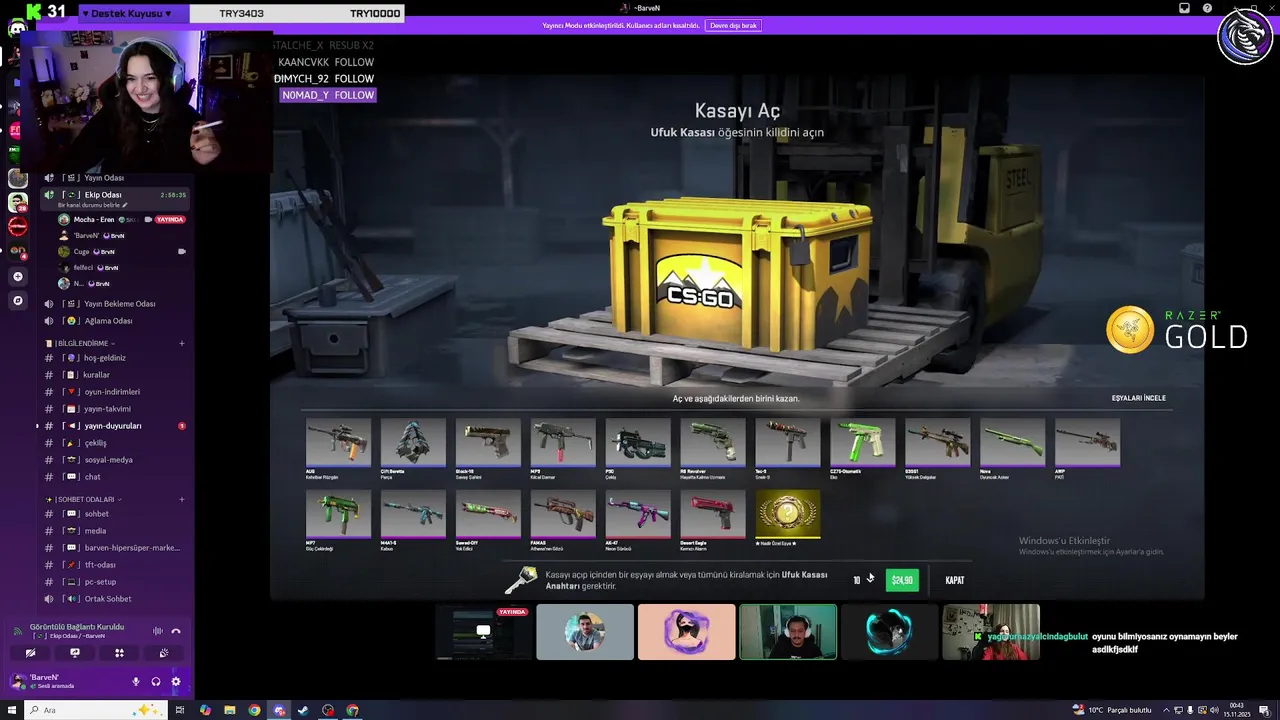Open Discord inbox icon in title bar
This screenshot has width=1280, height=720.
pyautogui.click(x=1185, y=8)
